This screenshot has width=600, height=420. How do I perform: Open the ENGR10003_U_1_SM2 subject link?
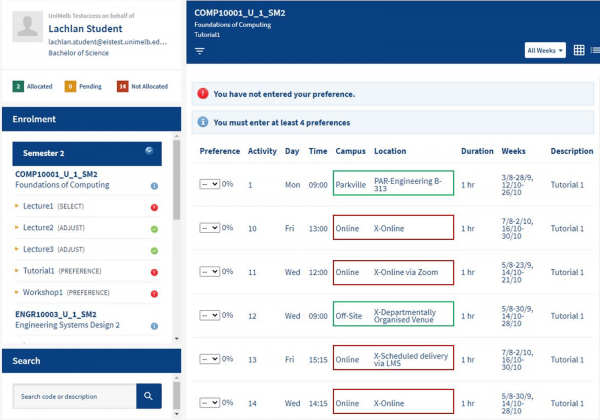coord(56,314)
